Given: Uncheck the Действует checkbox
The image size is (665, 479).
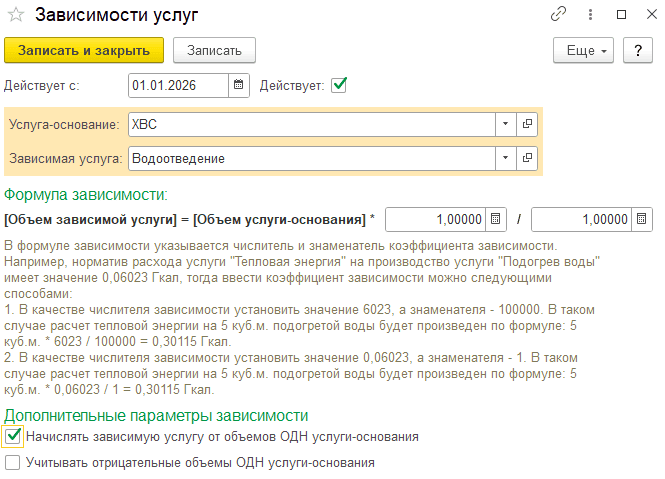Looking at the screenshot, I should [339, 85].
